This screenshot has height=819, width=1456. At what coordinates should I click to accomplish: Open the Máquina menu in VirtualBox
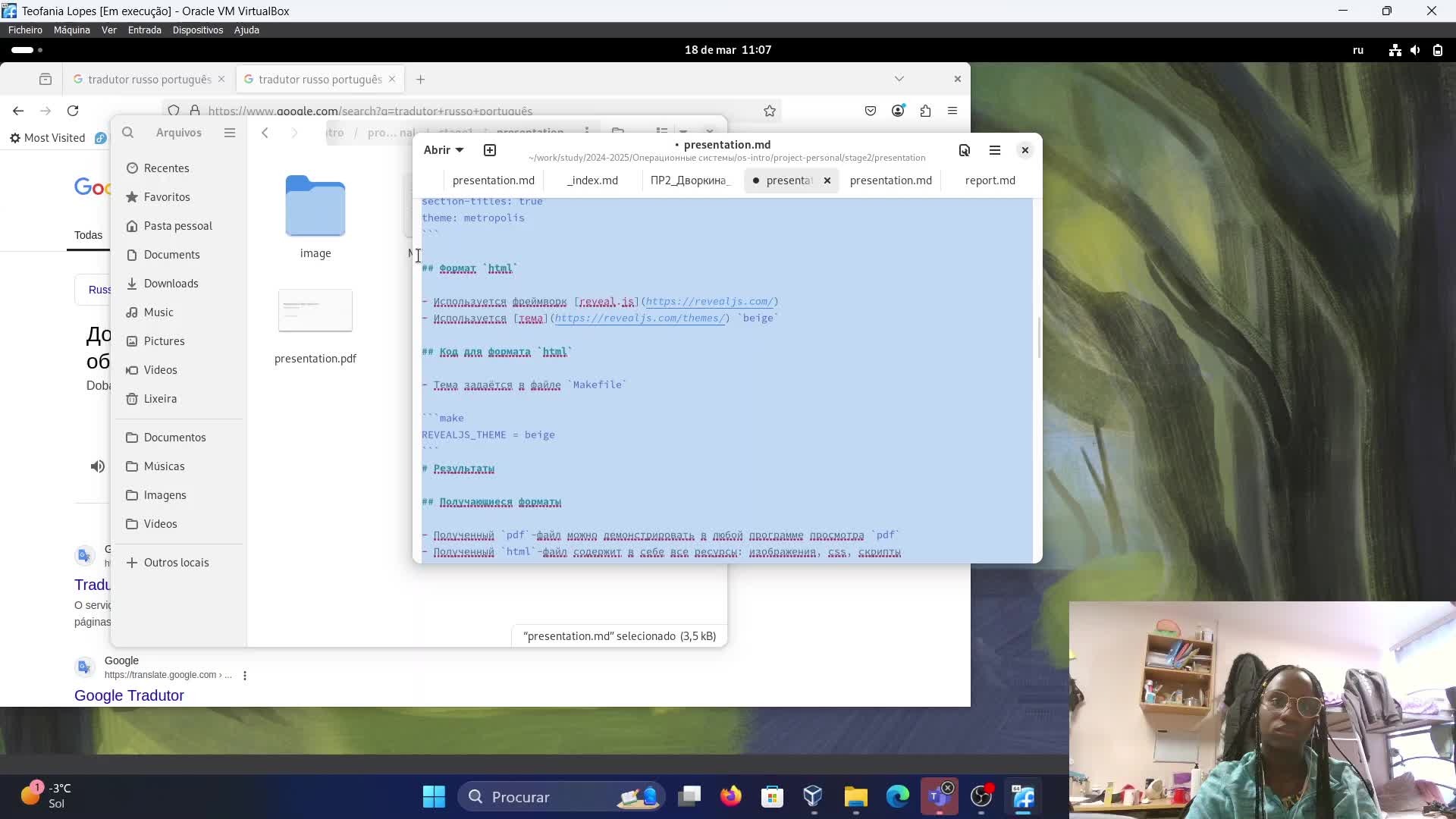pos(72,30)
